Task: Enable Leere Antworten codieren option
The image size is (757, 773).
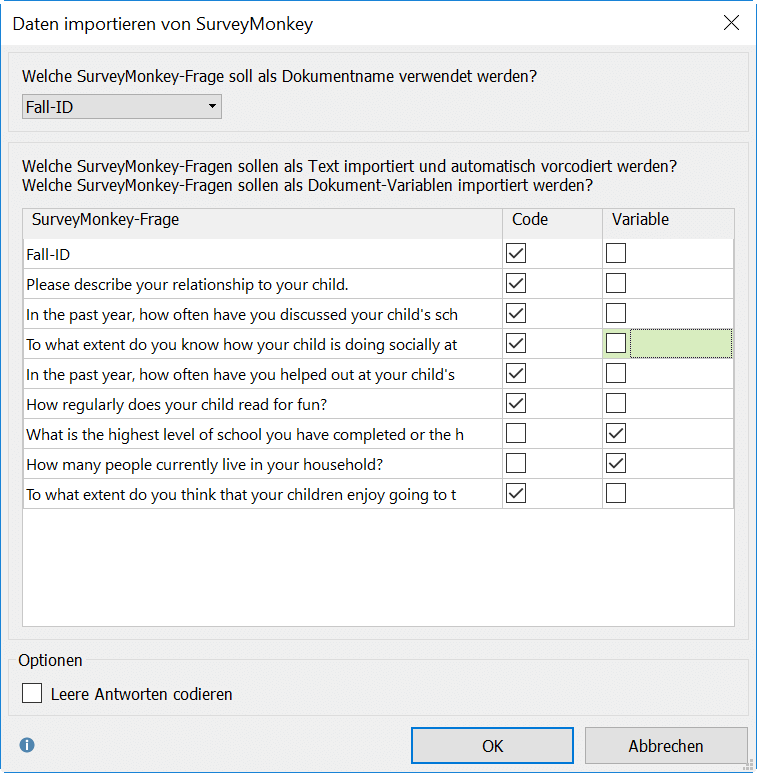Action: tap(32, 694)
